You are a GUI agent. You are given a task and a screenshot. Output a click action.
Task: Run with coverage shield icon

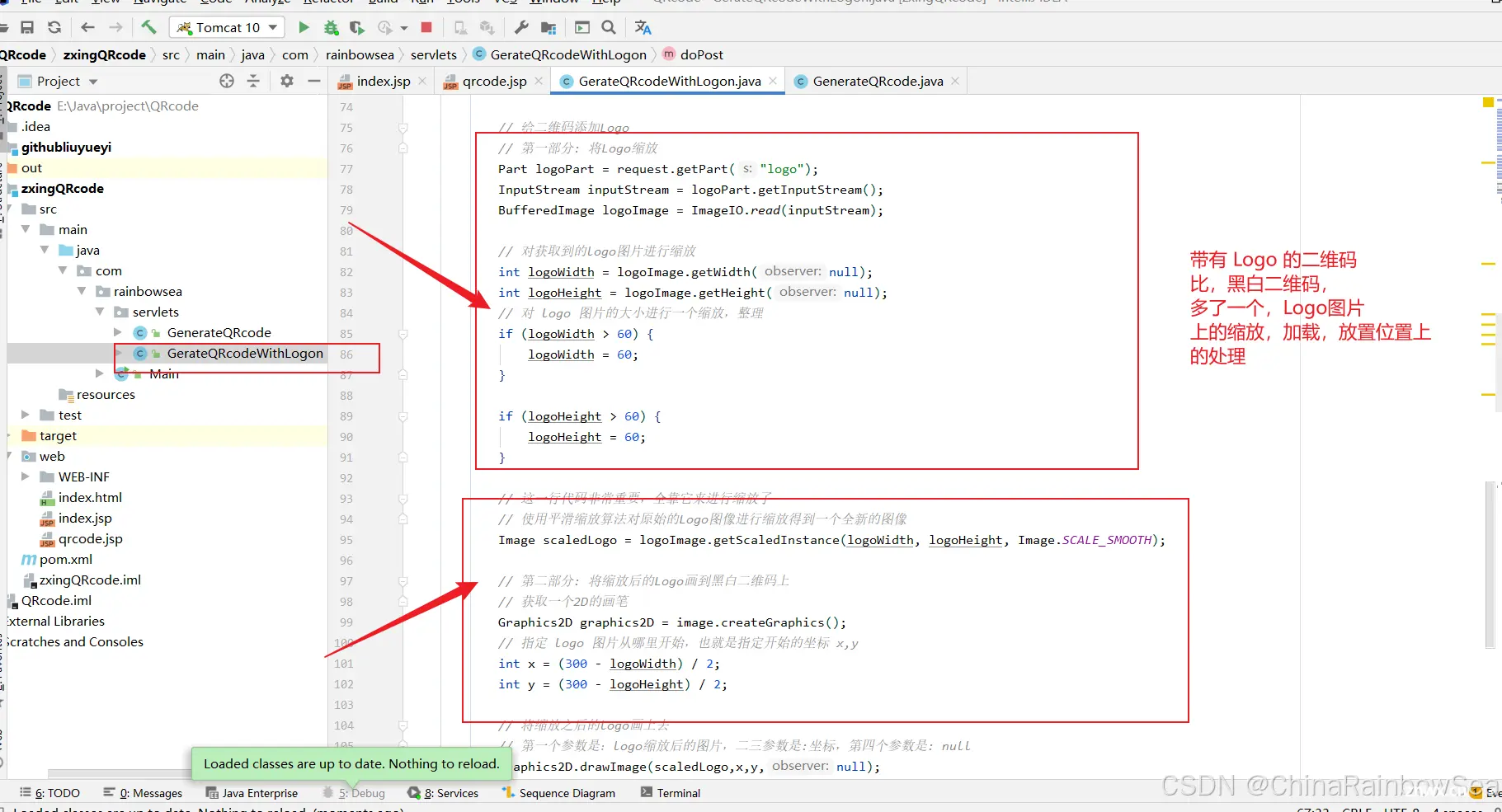click(x=357, y=27)
